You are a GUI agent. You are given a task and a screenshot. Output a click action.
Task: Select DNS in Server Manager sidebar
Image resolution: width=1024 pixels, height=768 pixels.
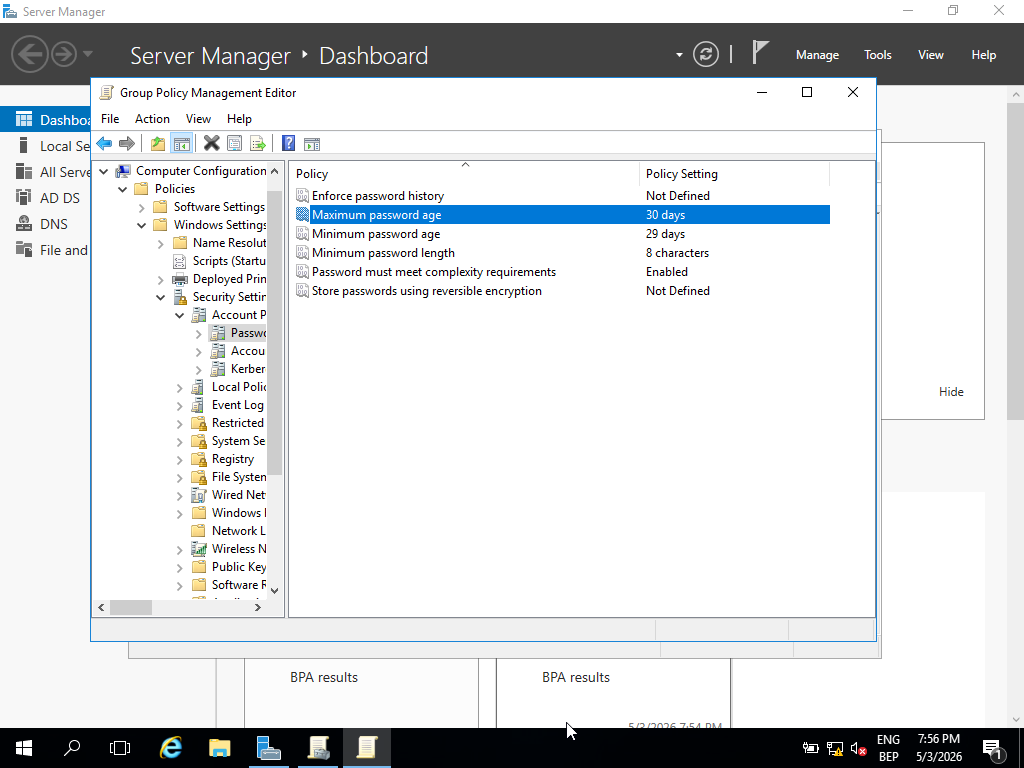tap(54, 224)
